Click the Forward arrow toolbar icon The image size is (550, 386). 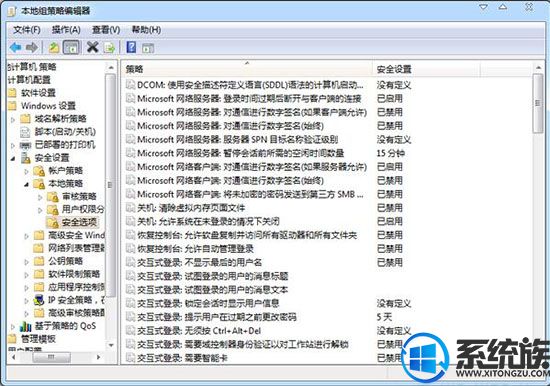pos(32,47)
